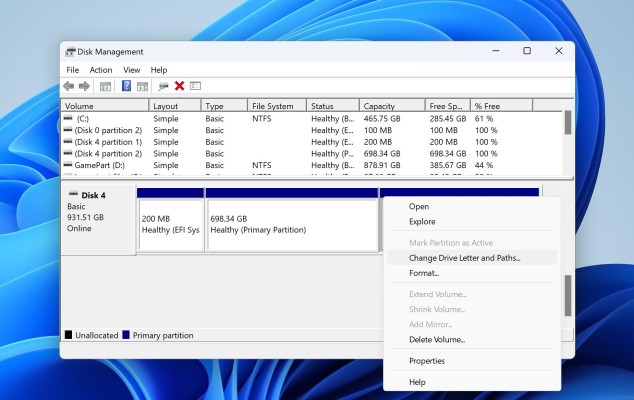634x400 pixels.
Task: Click NTFS in the GamePart (D:) row
Action: pyautogui.click(x=262, y=165)
